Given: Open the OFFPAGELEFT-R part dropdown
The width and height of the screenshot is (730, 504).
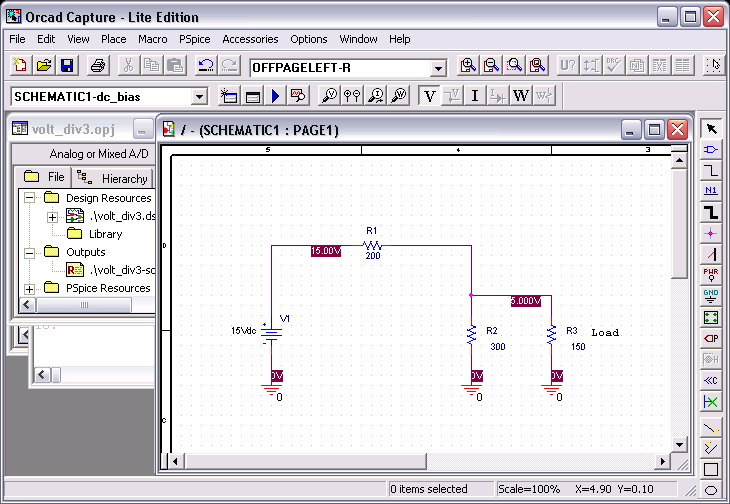Looking at the screenshot, I should [x=438, y=69].
